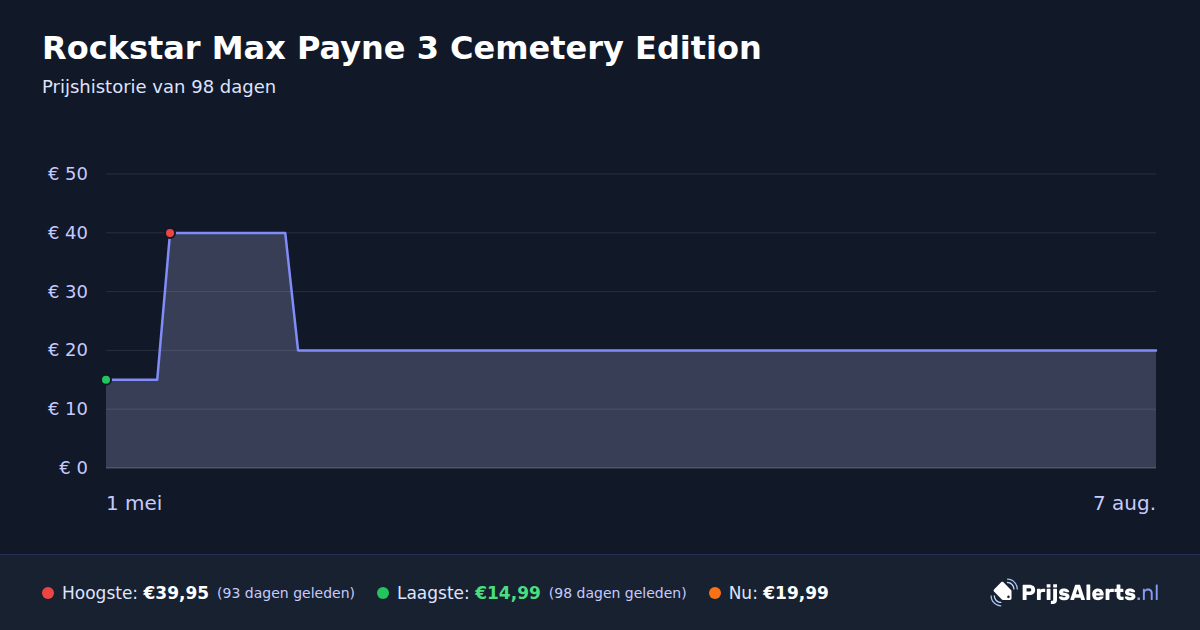Click the € 10 axis label
Screen dimensions: 1200x630
(68, 409)
